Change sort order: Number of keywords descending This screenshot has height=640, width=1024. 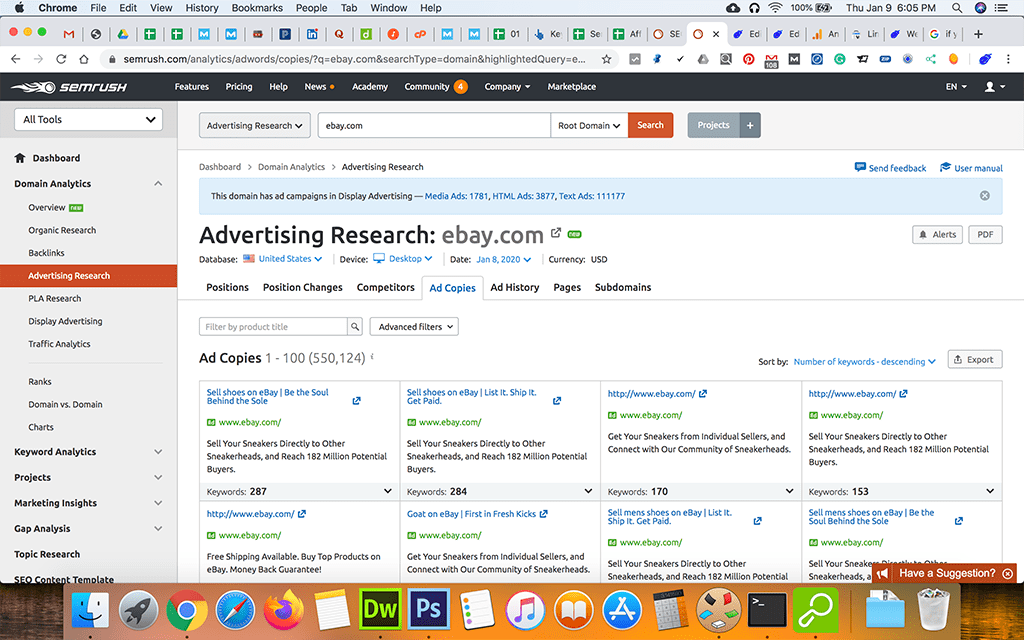tap(864, 361)
